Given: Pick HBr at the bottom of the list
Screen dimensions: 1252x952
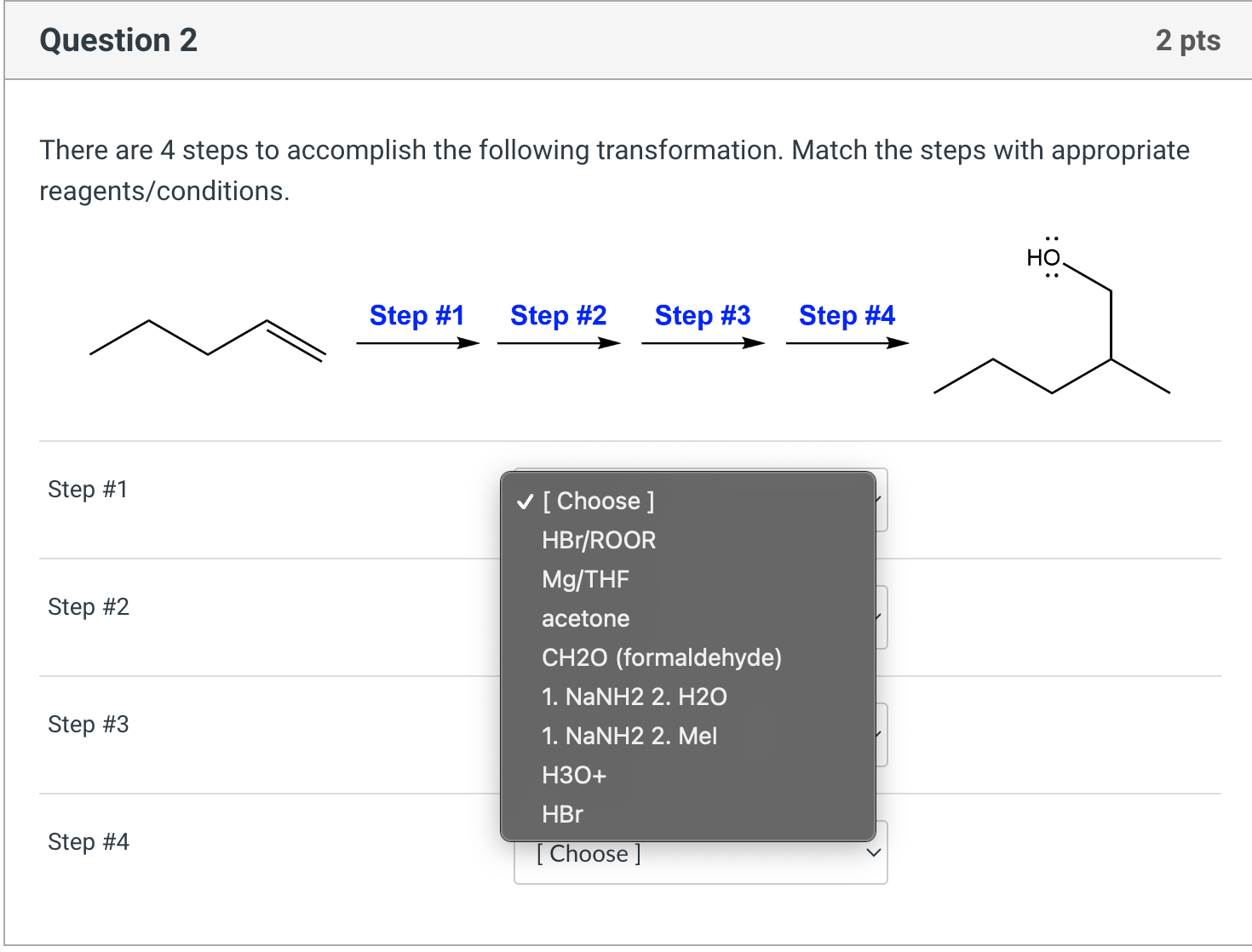Looking at the screenshot, I should (x=562, y=814).
